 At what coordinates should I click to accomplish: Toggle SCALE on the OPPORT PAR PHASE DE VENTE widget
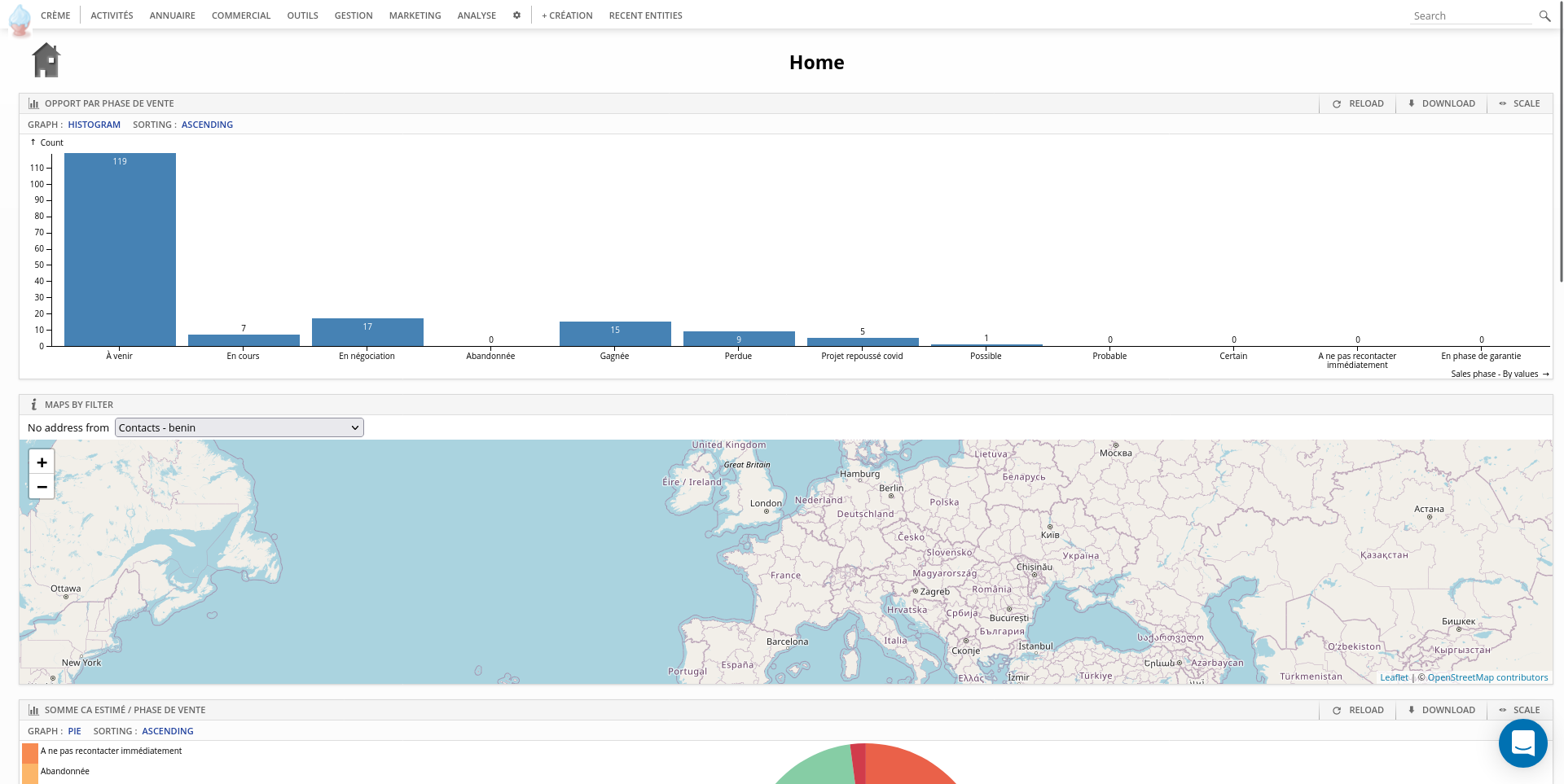click(1520, 103)
